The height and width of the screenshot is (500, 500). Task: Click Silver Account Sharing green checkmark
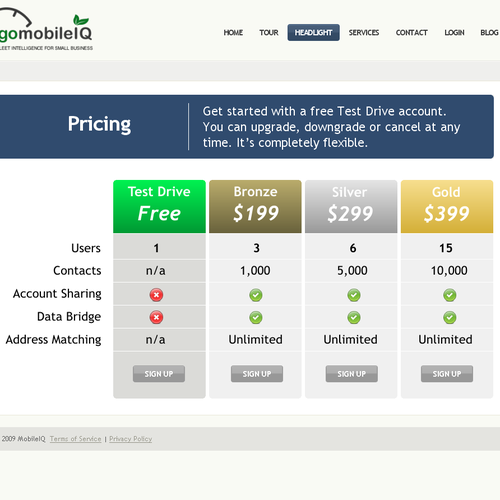354,295
